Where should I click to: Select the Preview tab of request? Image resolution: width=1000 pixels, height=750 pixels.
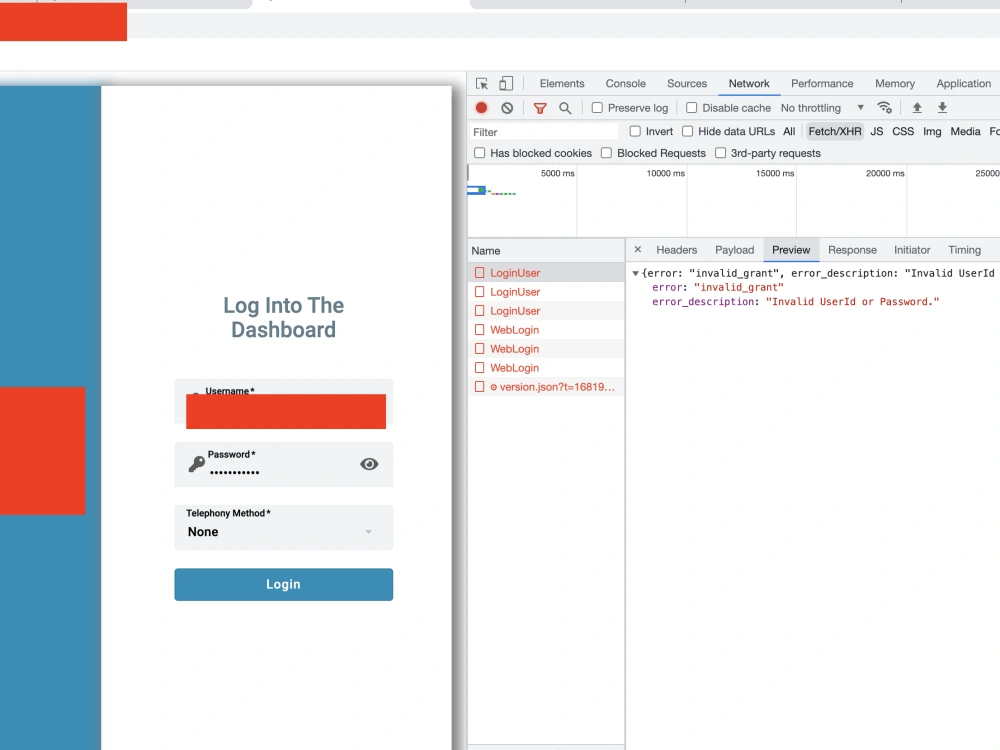(791, 250)
